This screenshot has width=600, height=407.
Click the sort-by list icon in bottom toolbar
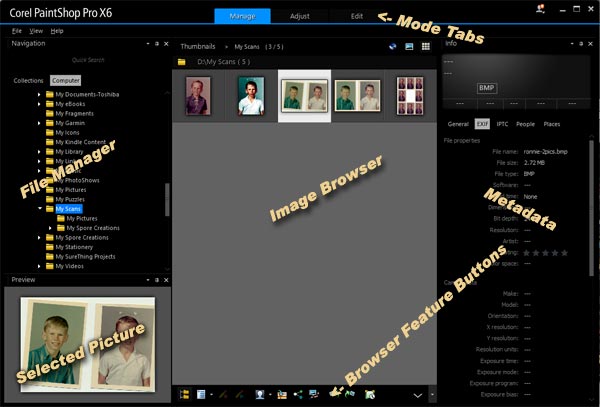click(x=202, y=394)
